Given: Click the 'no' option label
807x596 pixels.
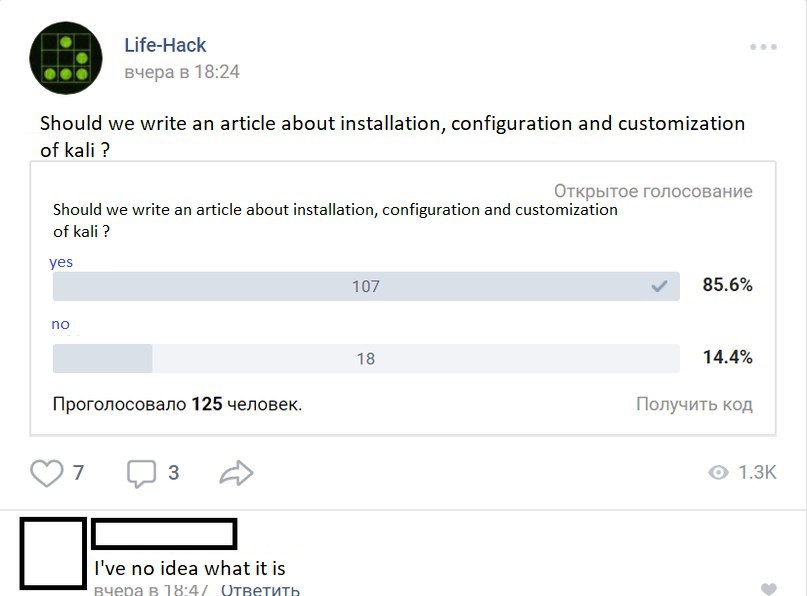Looking at the screenshot, I should pos(61,324).
